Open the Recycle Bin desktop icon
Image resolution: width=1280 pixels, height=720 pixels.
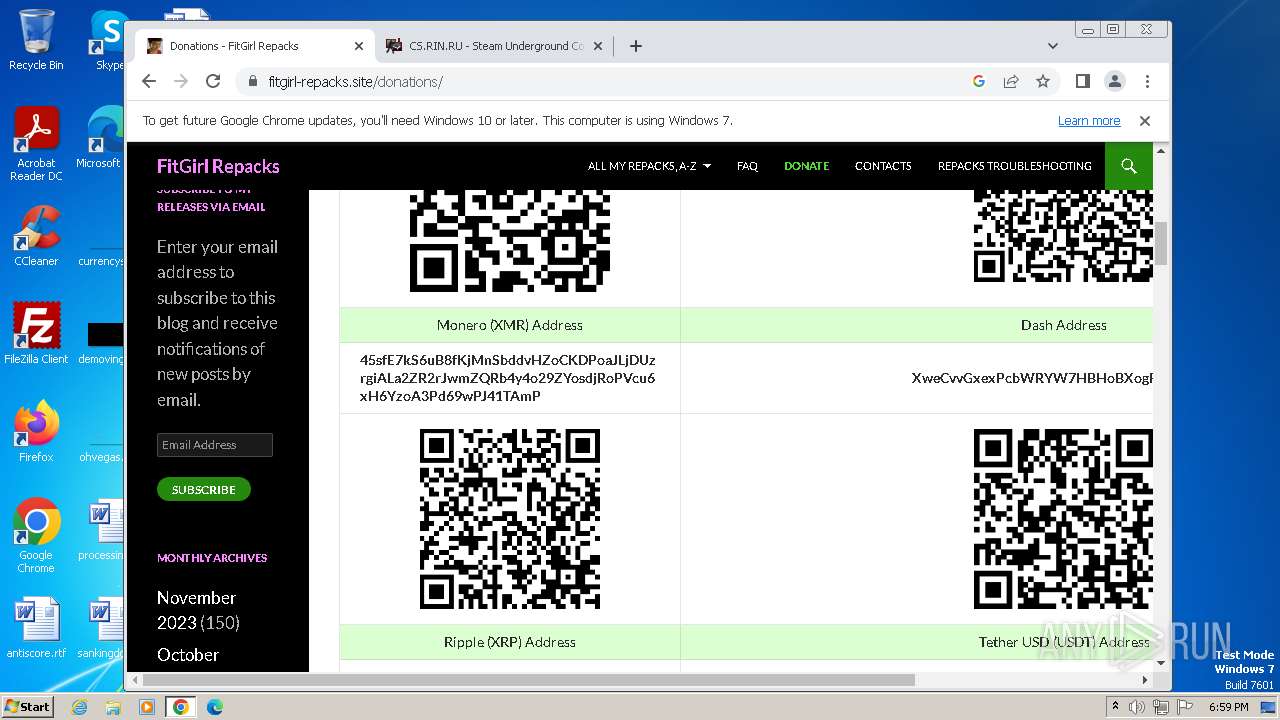36,40
